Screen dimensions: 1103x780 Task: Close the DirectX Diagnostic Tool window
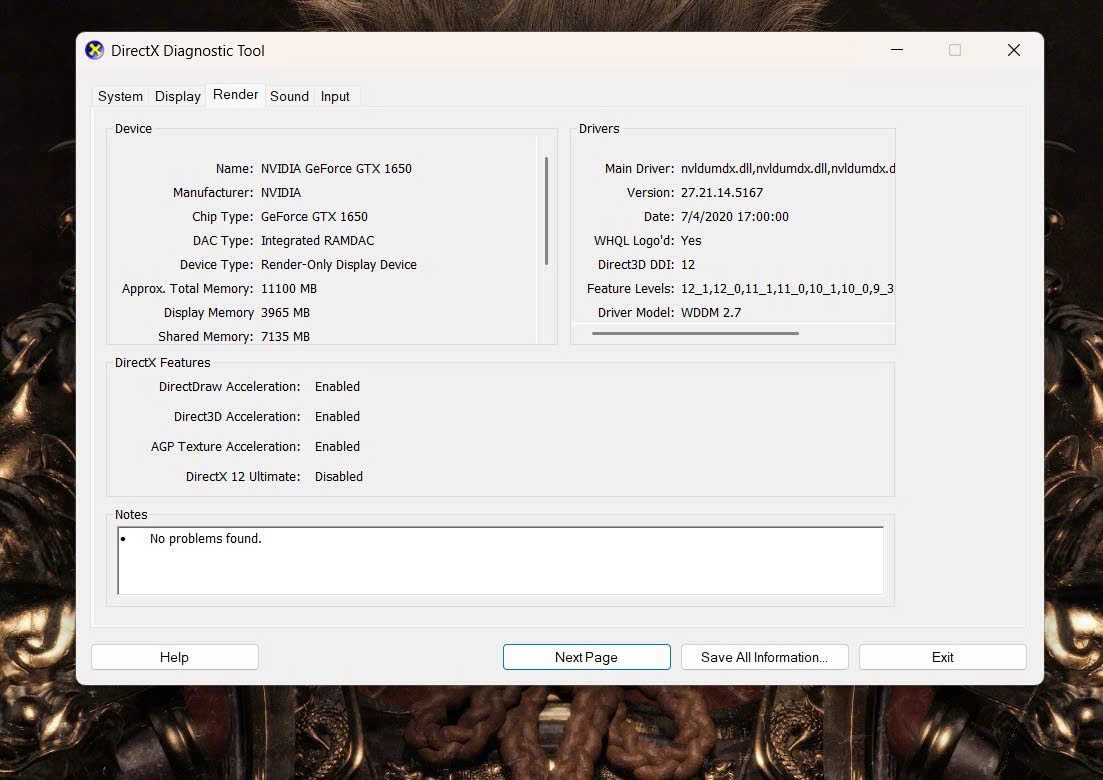pos(1013,50)
